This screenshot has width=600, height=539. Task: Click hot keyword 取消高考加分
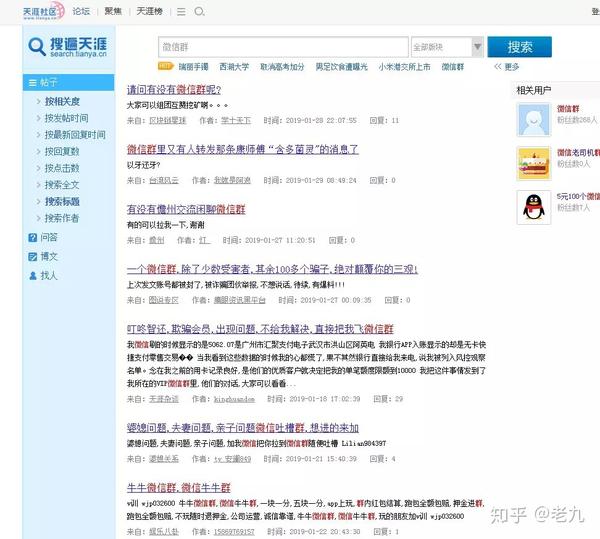[x=282, y=67]
